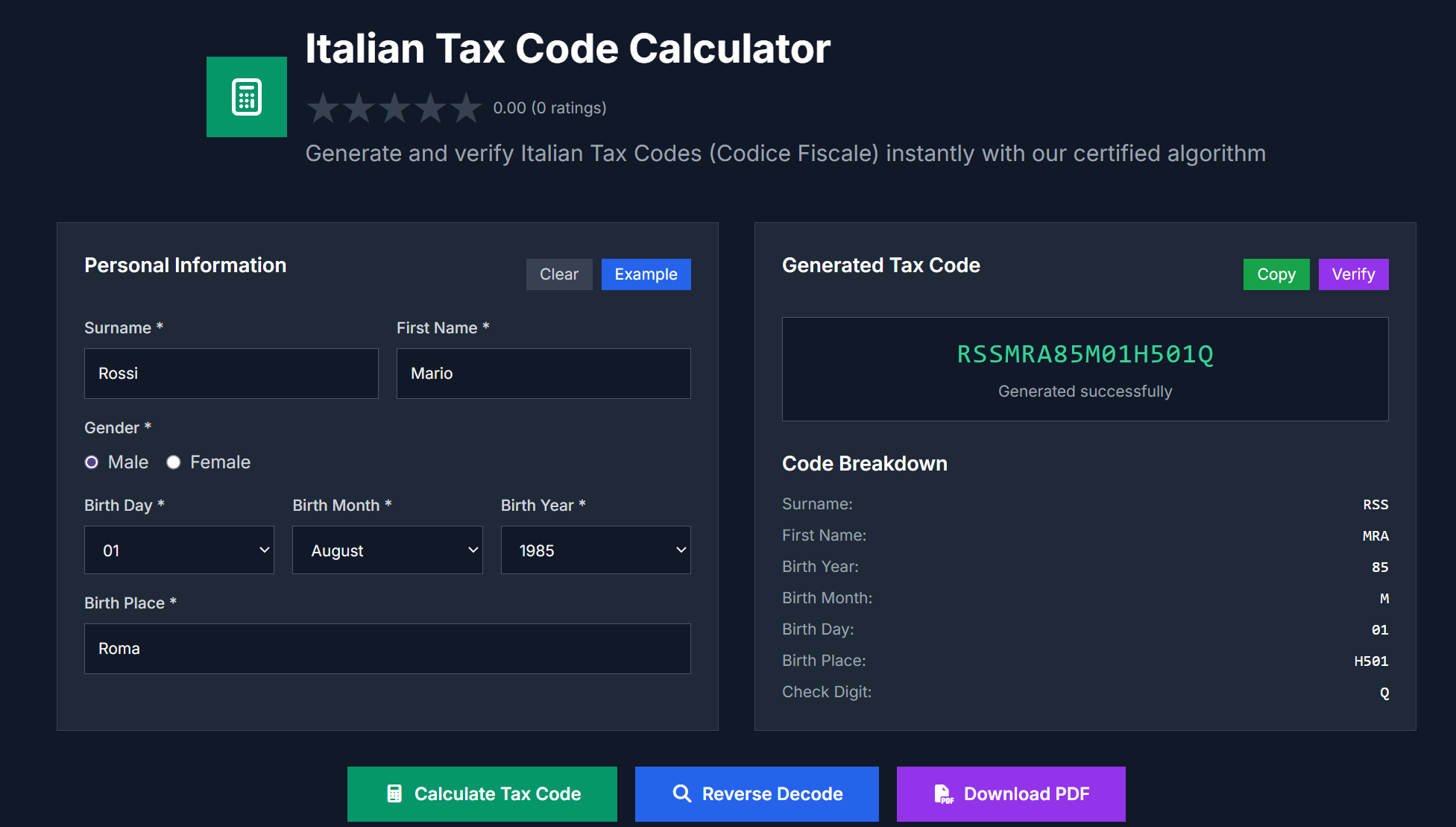Load sample data with the Example button
1456x827 pixels.
click(646, 274)
